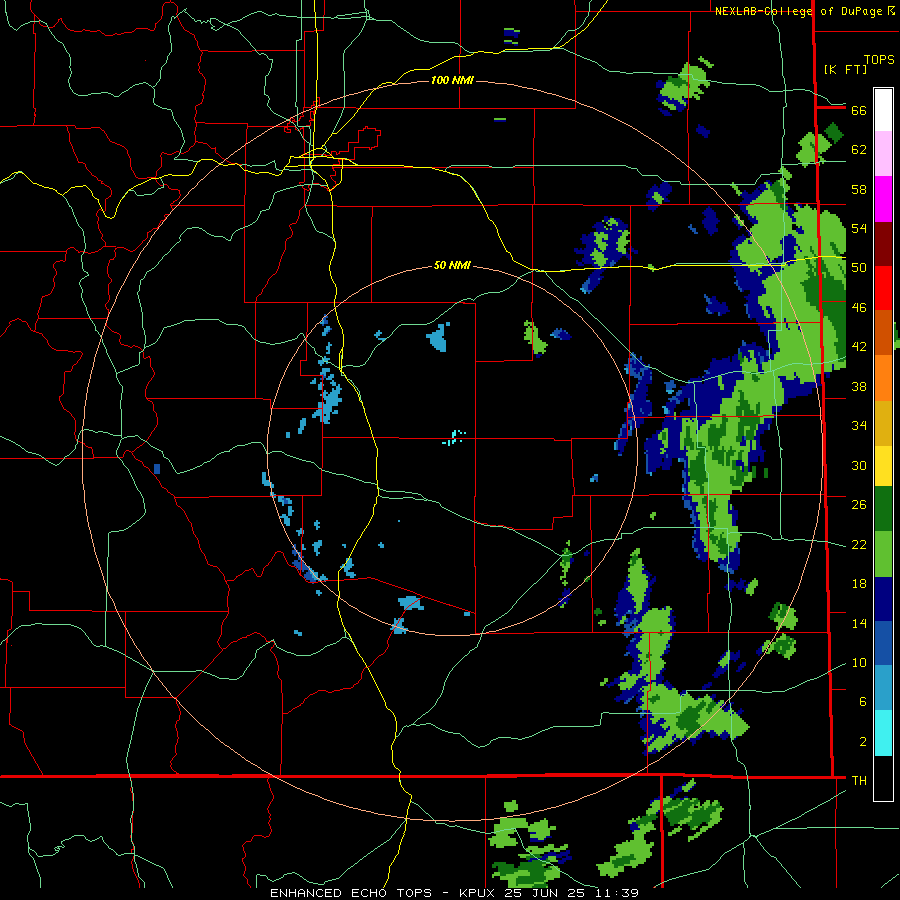Click the "NEXLAB-College of DuPage" credit text

coord(798,11)
